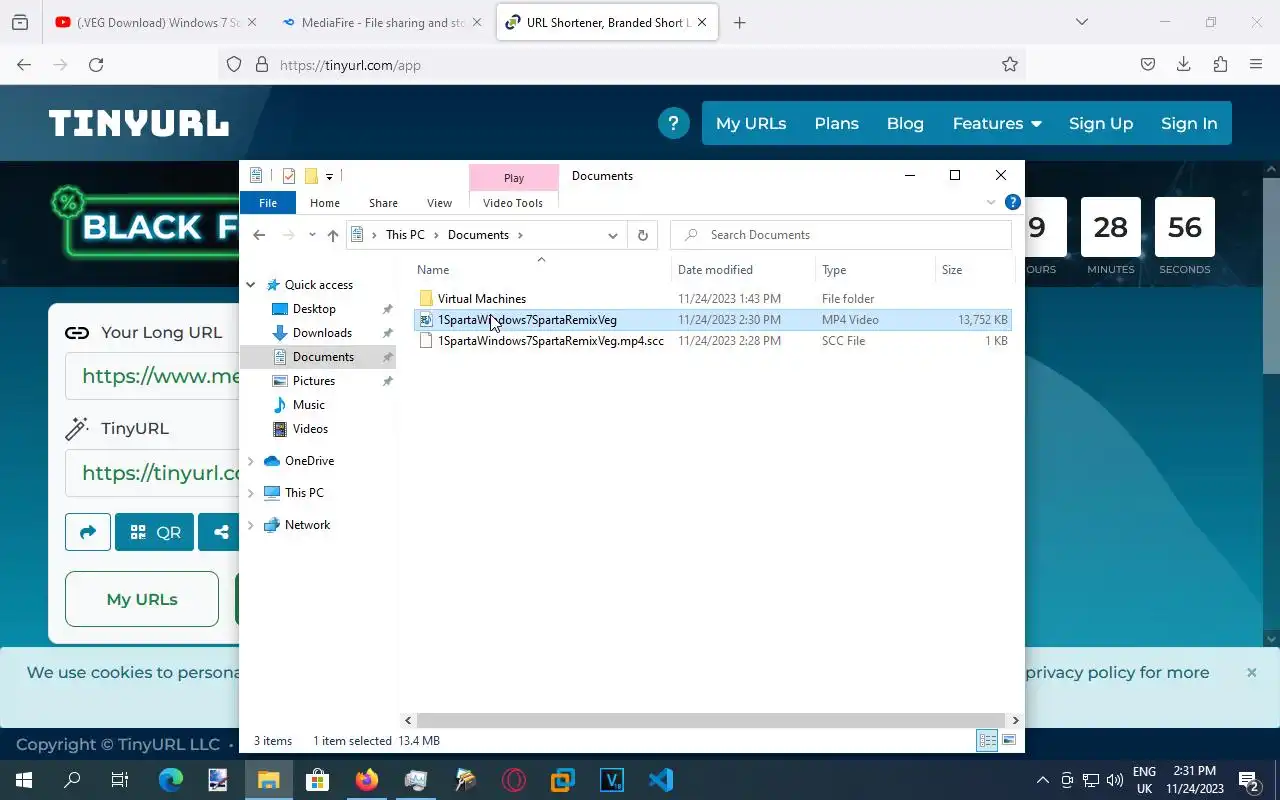
Task: Open My URLs in TinyURL navigation
Action: (751, 124)
